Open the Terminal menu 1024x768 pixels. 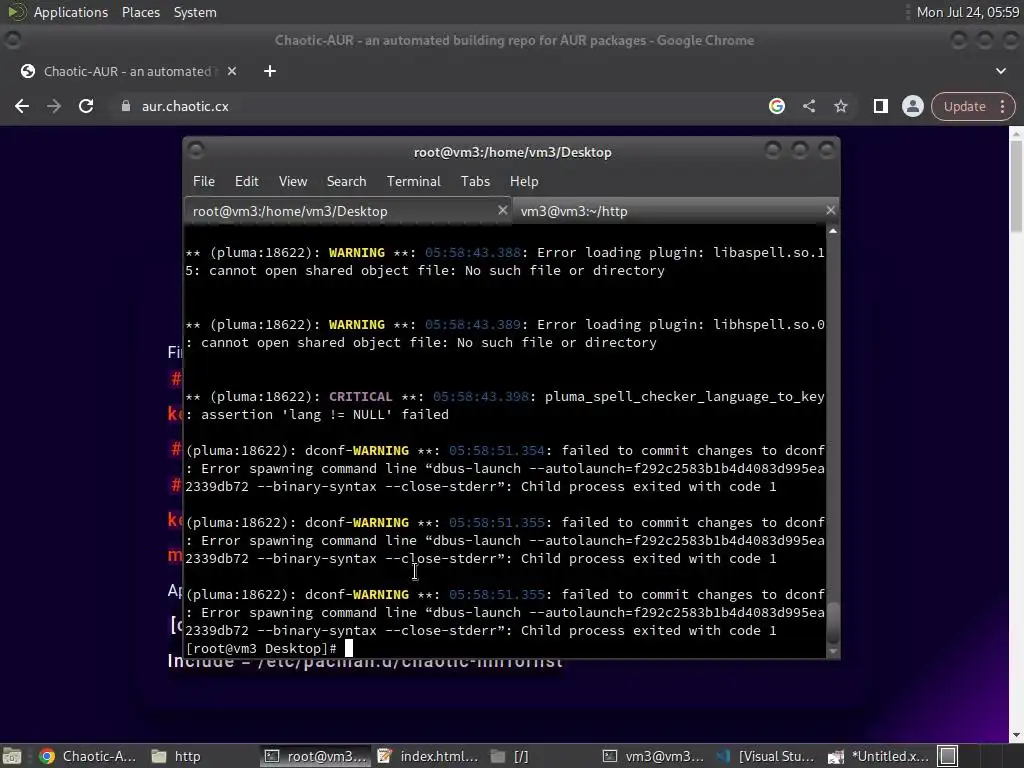[x=413, y=181]
